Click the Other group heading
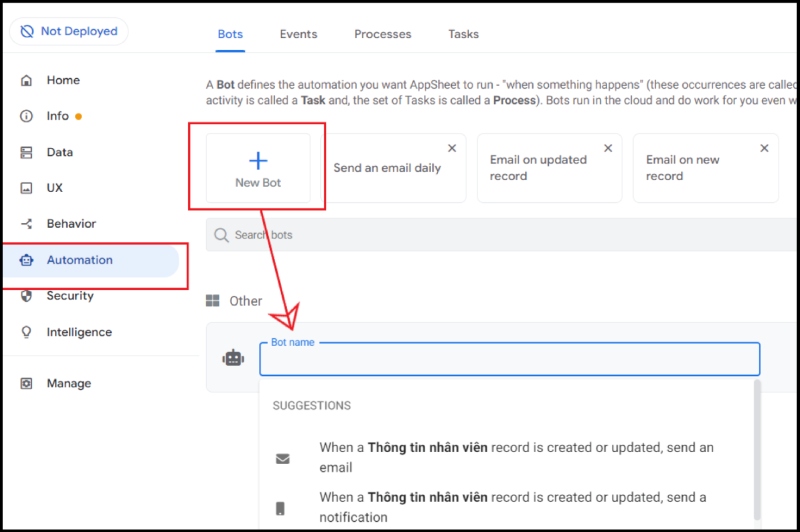Screen dimensions: 800x532 click(246, 301)
